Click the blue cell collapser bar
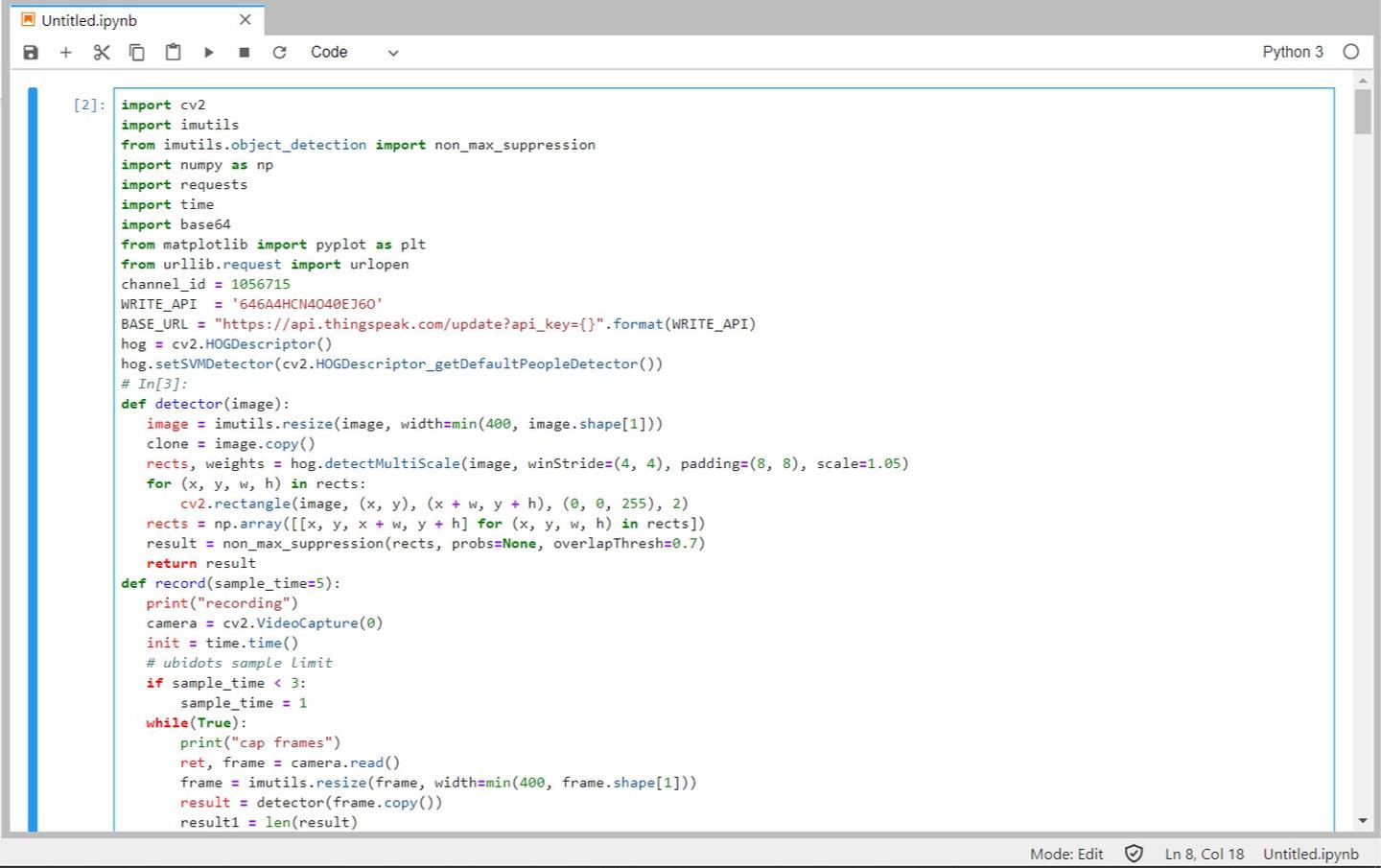Viewport: 1381px width, 868px height. tap(33, 458)
